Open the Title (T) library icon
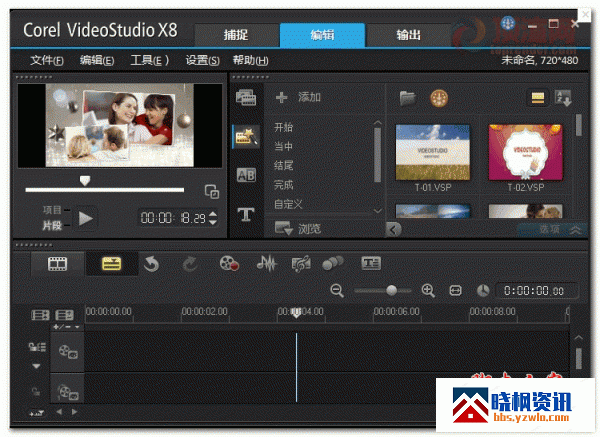 pos(246,214)
